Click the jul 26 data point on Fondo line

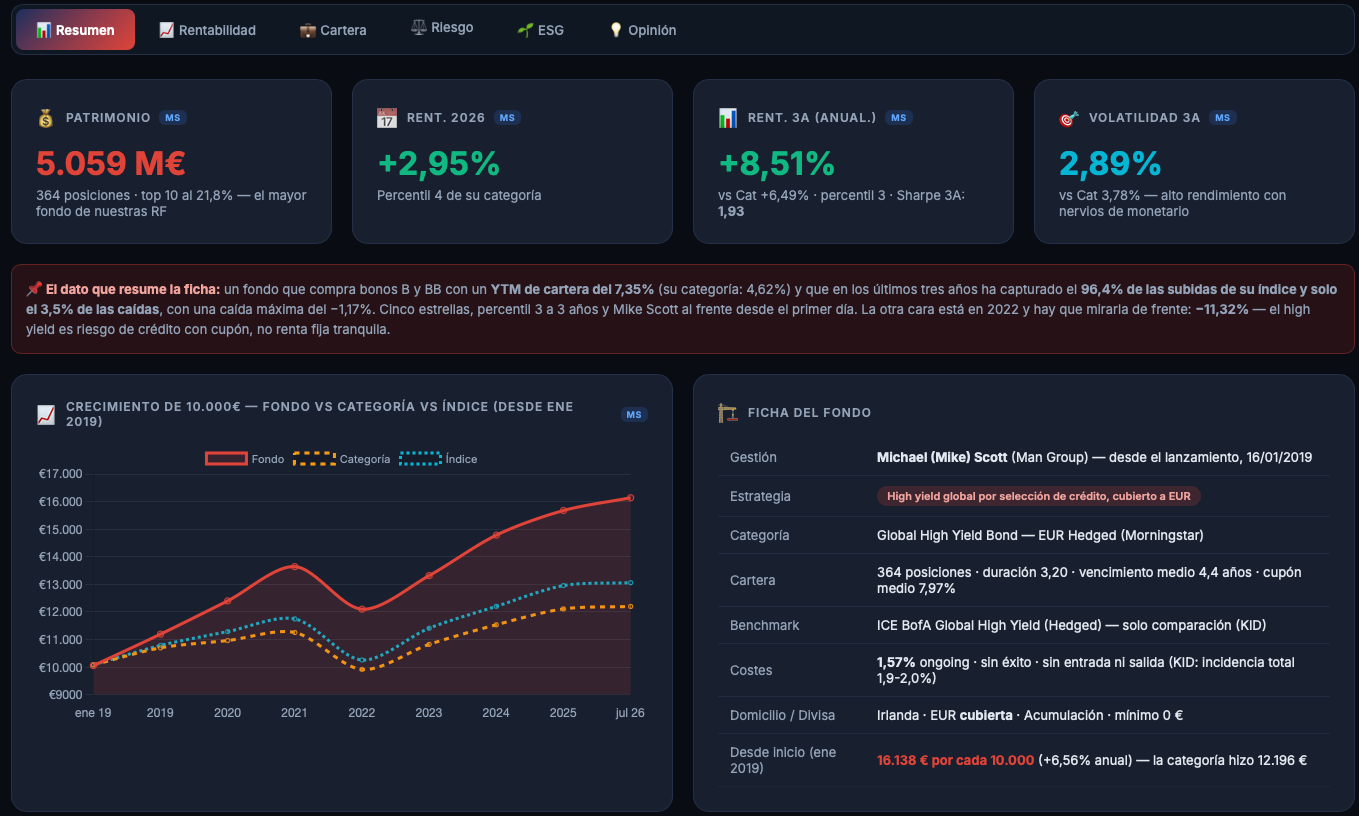point(630,497)
